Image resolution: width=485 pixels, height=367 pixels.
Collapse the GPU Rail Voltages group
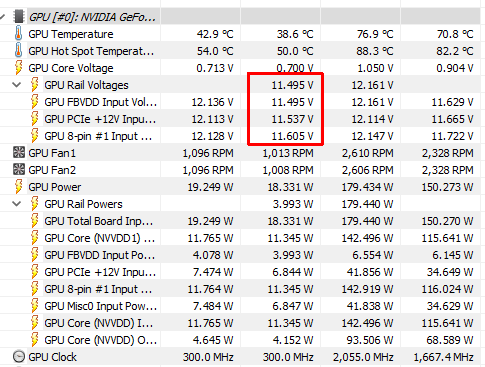[16, 85]
